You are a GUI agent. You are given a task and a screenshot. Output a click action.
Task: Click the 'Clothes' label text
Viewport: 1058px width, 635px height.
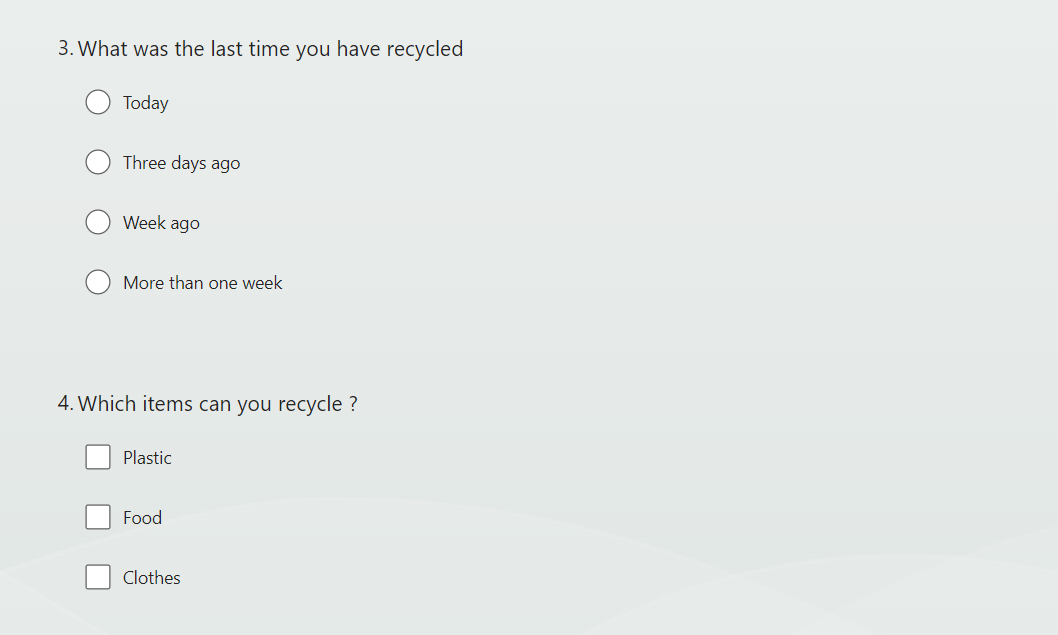tap(152, 578)
